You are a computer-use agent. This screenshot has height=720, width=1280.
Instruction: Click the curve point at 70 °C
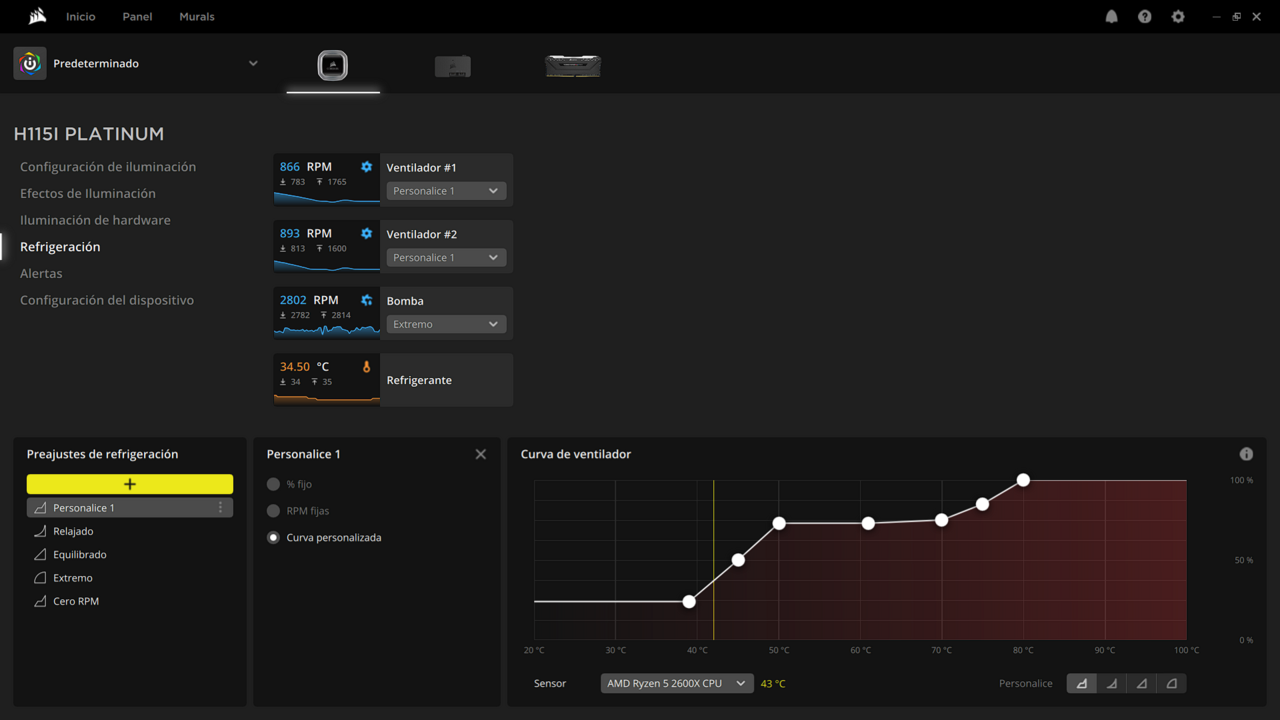(x=942, y=520)
